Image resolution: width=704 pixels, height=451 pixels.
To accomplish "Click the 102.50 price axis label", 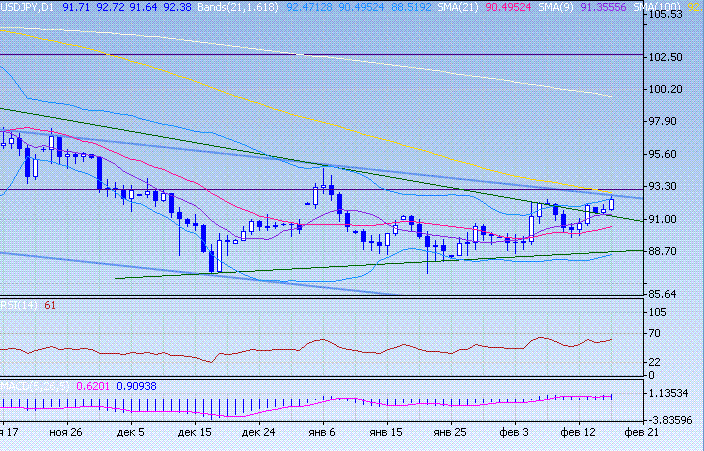I will point(665,57).
